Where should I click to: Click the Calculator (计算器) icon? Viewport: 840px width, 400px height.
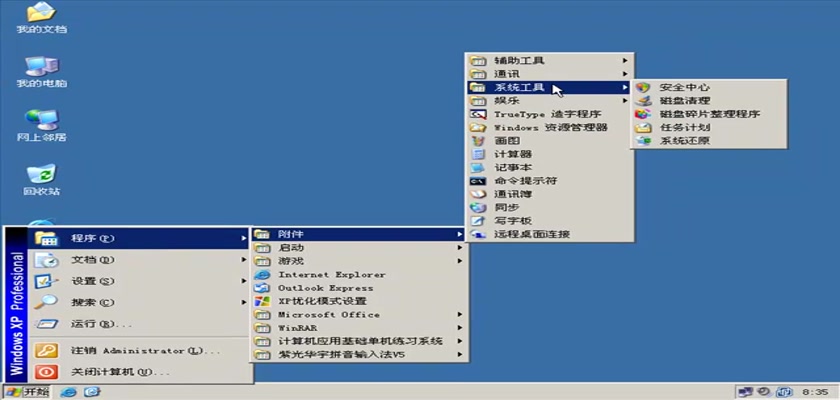(x=477, y=154)
